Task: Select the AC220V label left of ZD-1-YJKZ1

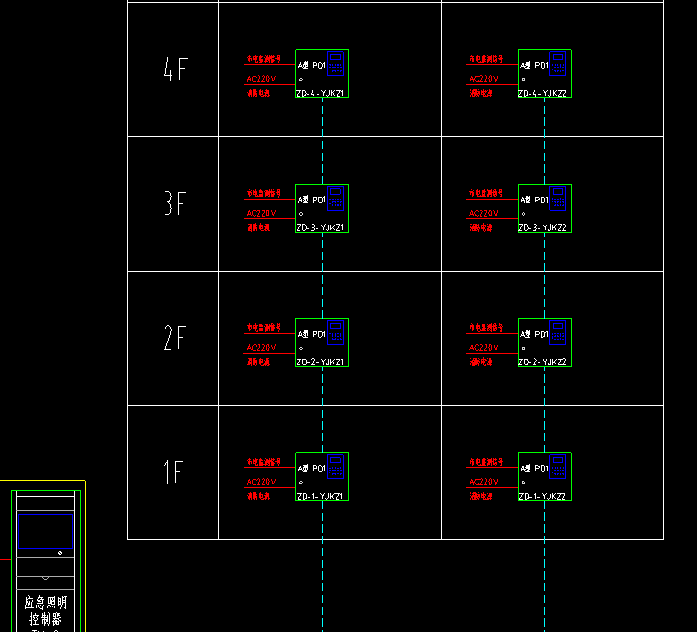Action: [261, 482]
